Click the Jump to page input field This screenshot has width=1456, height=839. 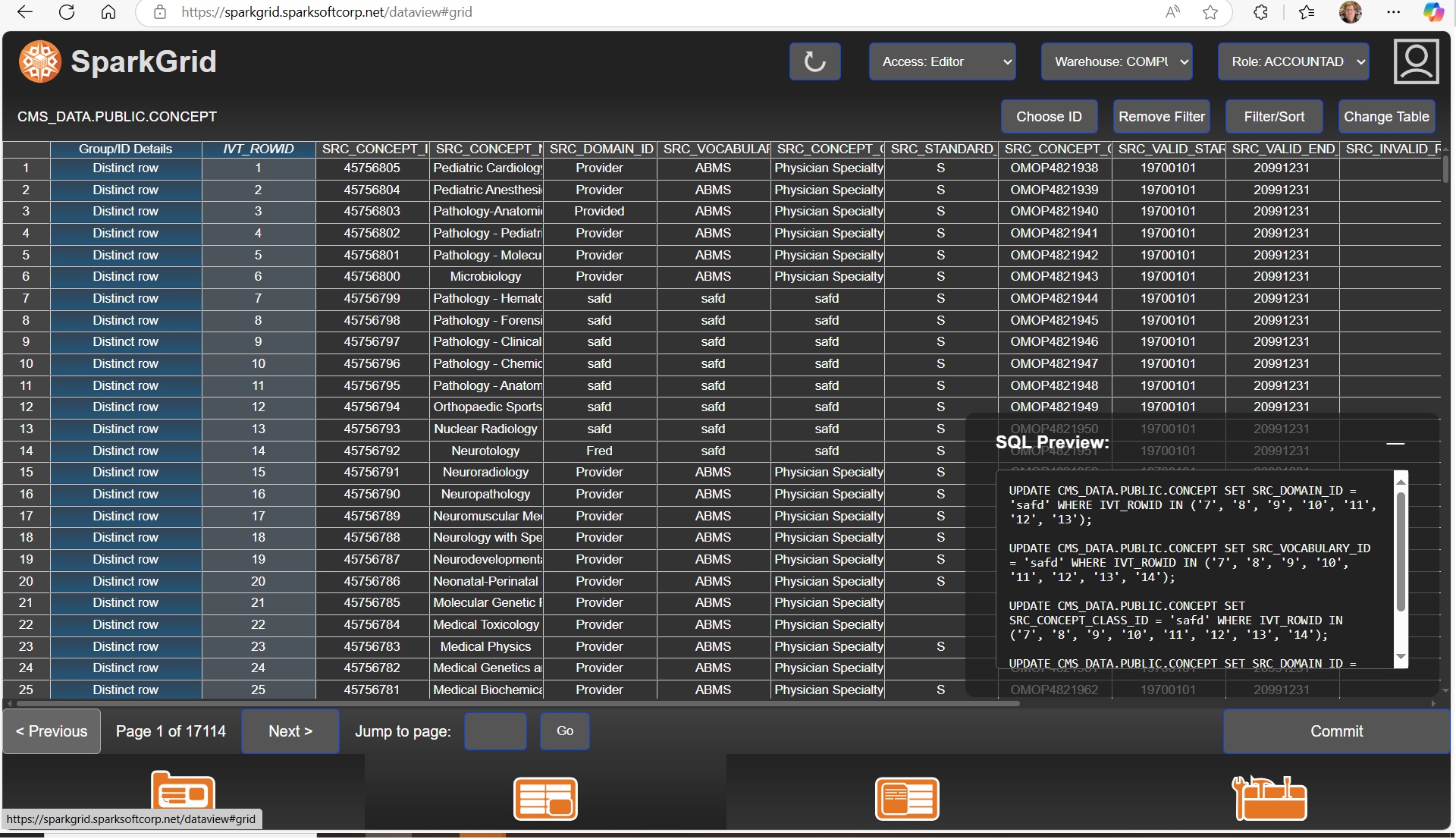pyautogui.click(x=495, y=731)
